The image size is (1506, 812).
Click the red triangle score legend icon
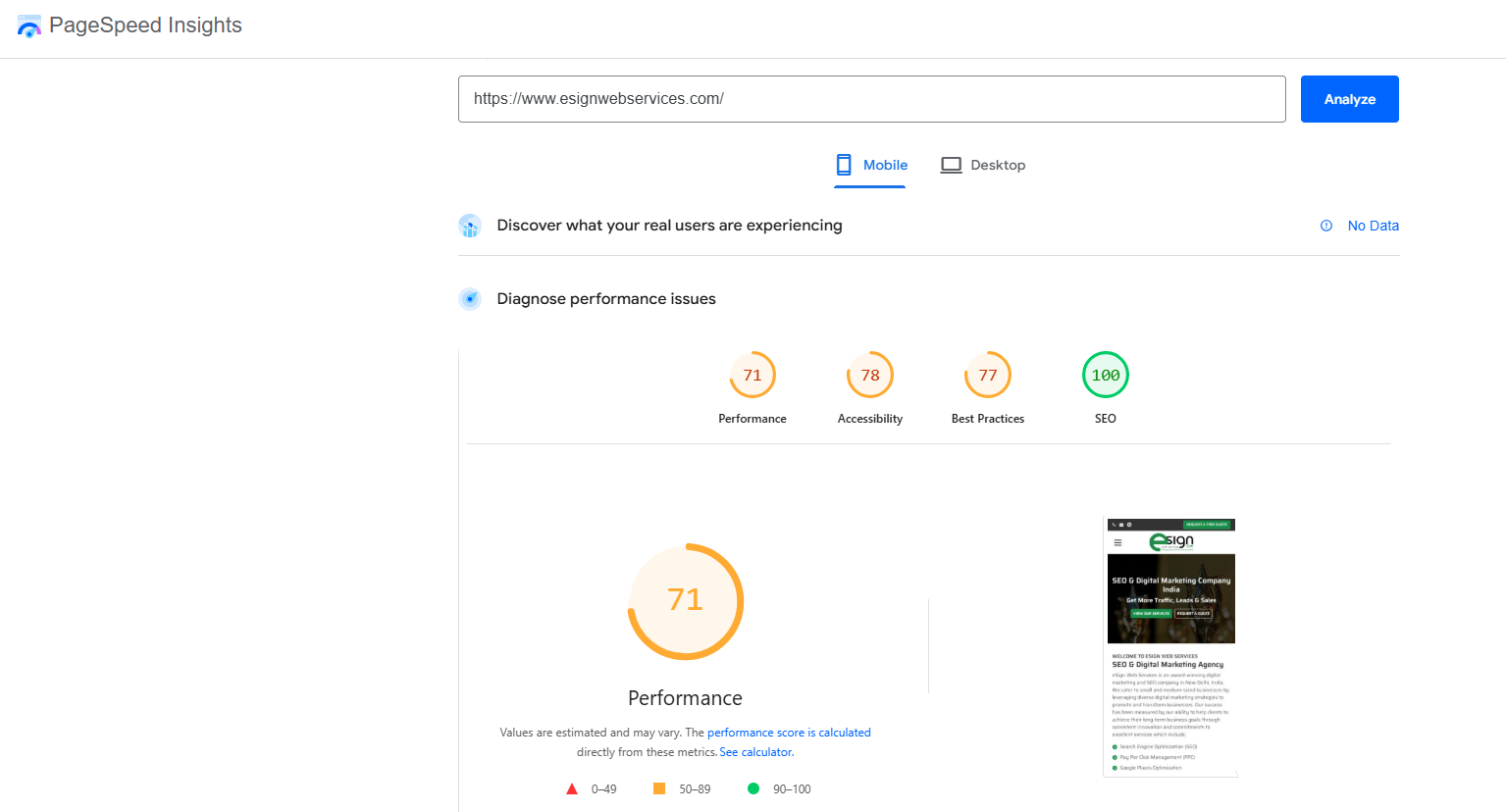click(x=571, y=787)
